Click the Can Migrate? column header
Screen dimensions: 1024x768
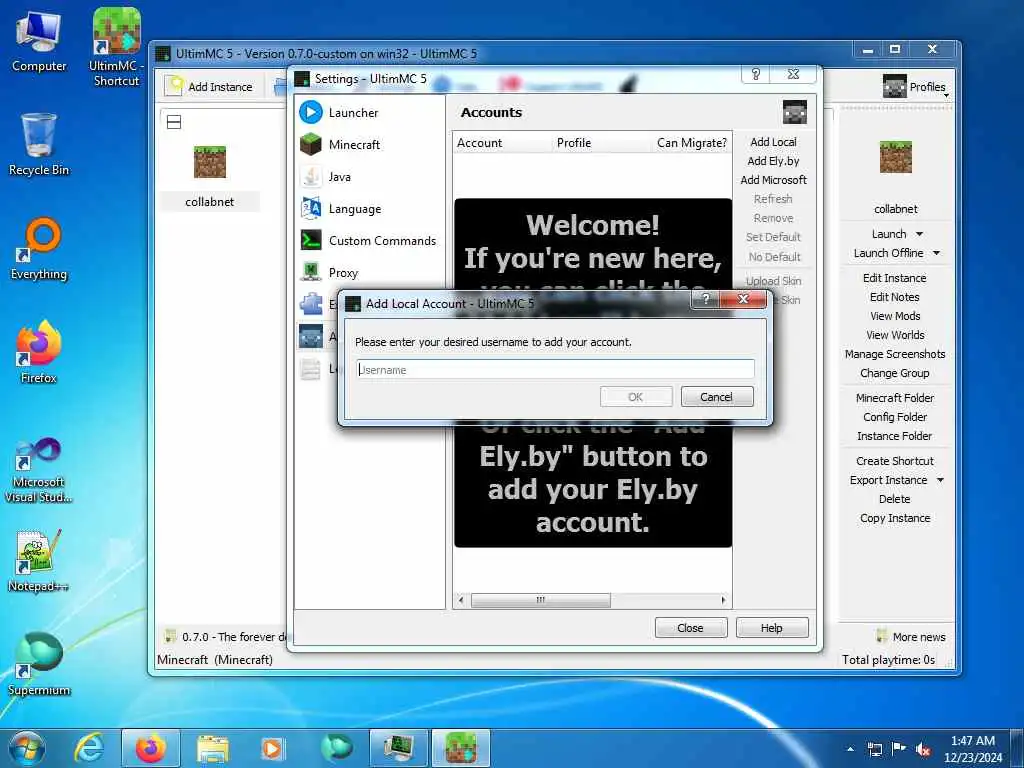[x=692, y=142]
